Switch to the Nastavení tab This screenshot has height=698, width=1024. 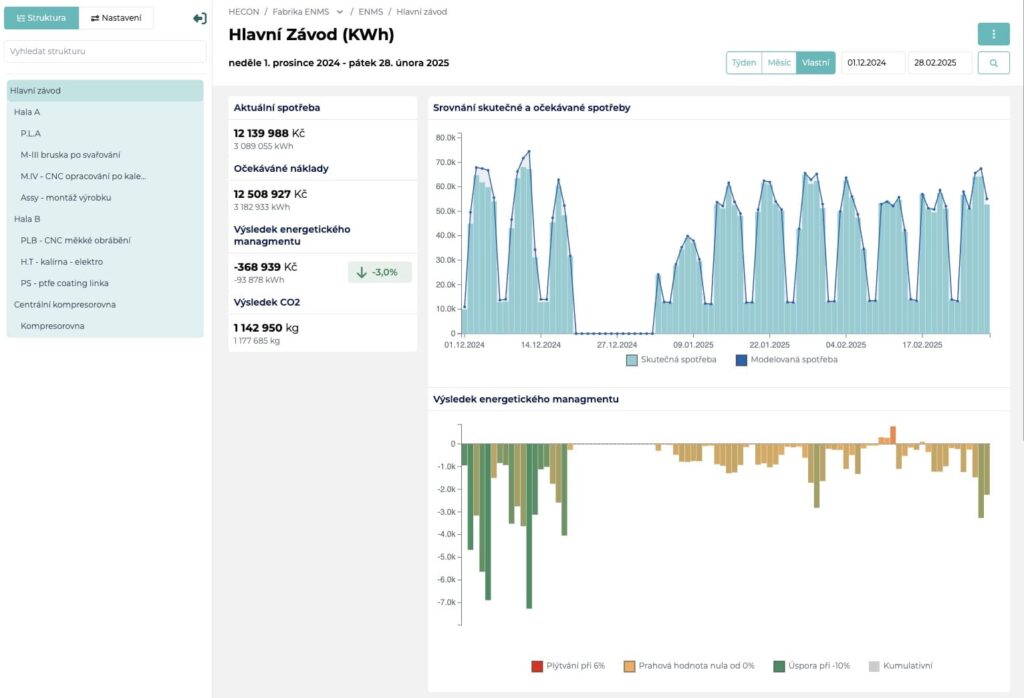[116, 18]
